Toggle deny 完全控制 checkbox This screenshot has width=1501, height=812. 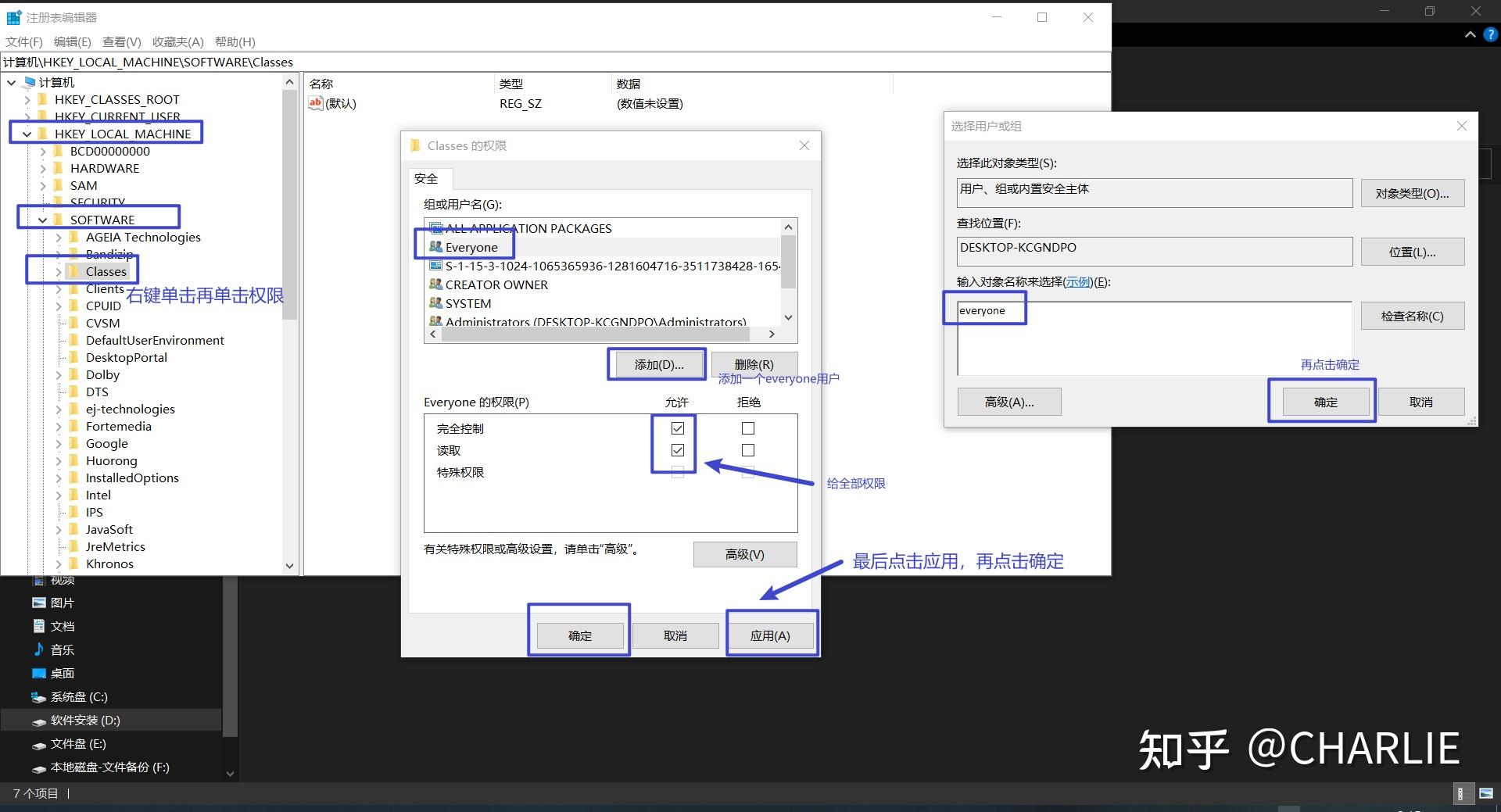[x=748, y=428]
